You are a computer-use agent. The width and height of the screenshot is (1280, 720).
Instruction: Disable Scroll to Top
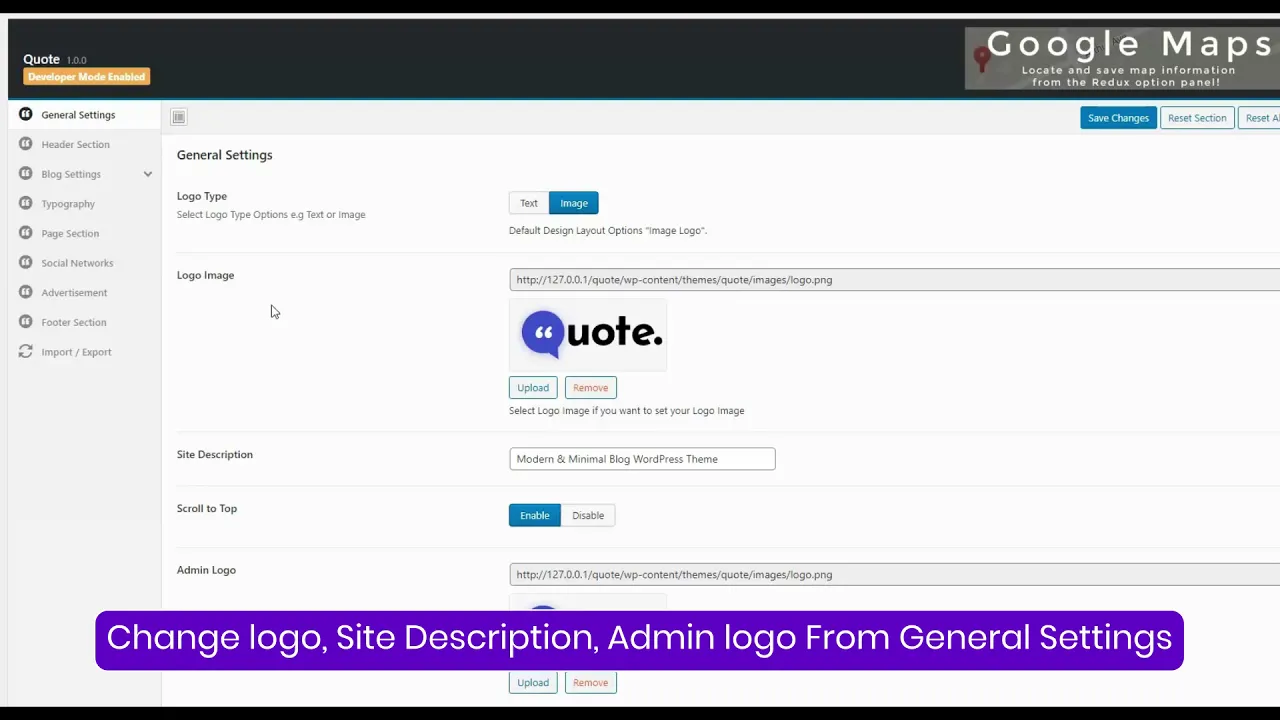[588, 515]
